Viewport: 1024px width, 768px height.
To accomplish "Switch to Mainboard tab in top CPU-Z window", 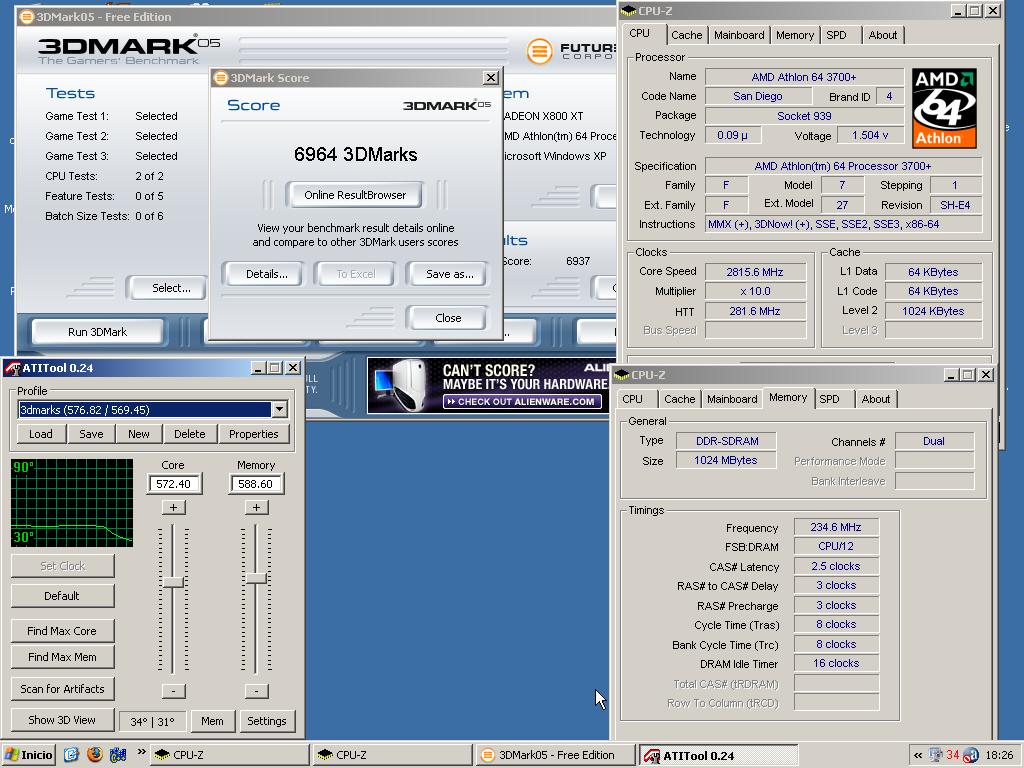I will (x=739, y=35).
